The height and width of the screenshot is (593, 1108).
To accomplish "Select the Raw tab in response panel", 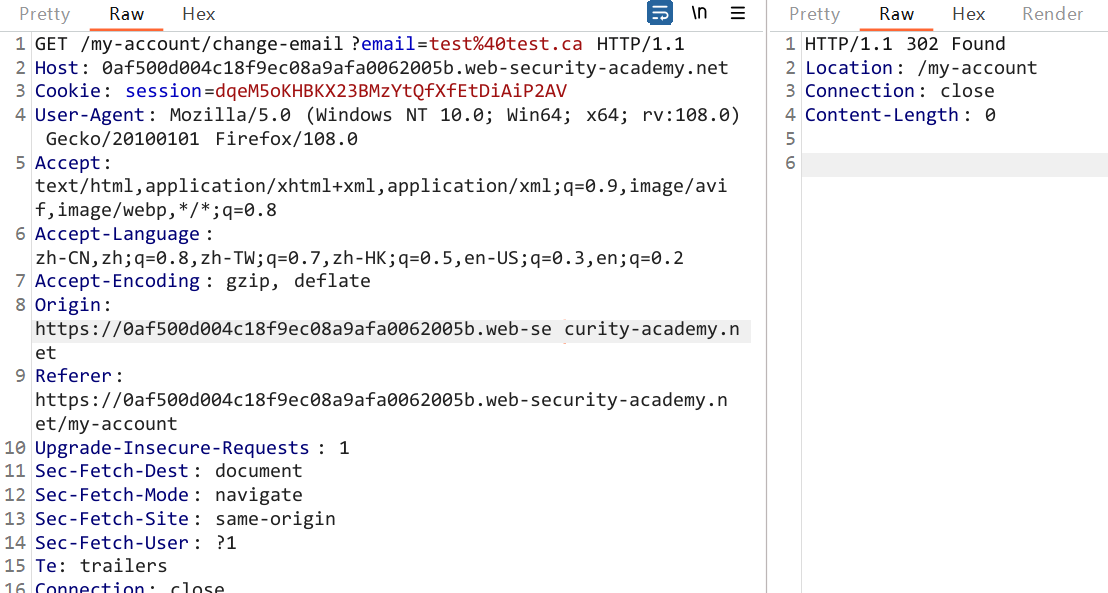I will (x=896, y=14).
